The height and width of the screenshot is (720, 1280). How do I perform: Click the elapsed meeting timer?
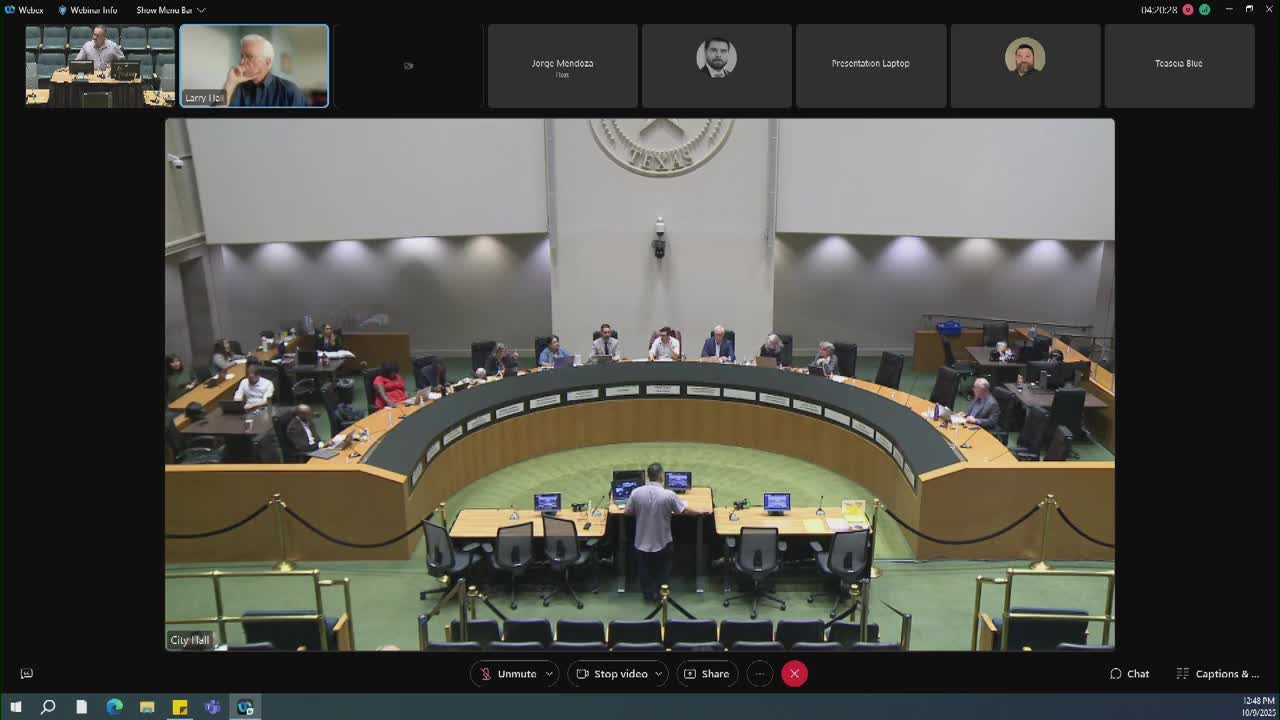1159,10
